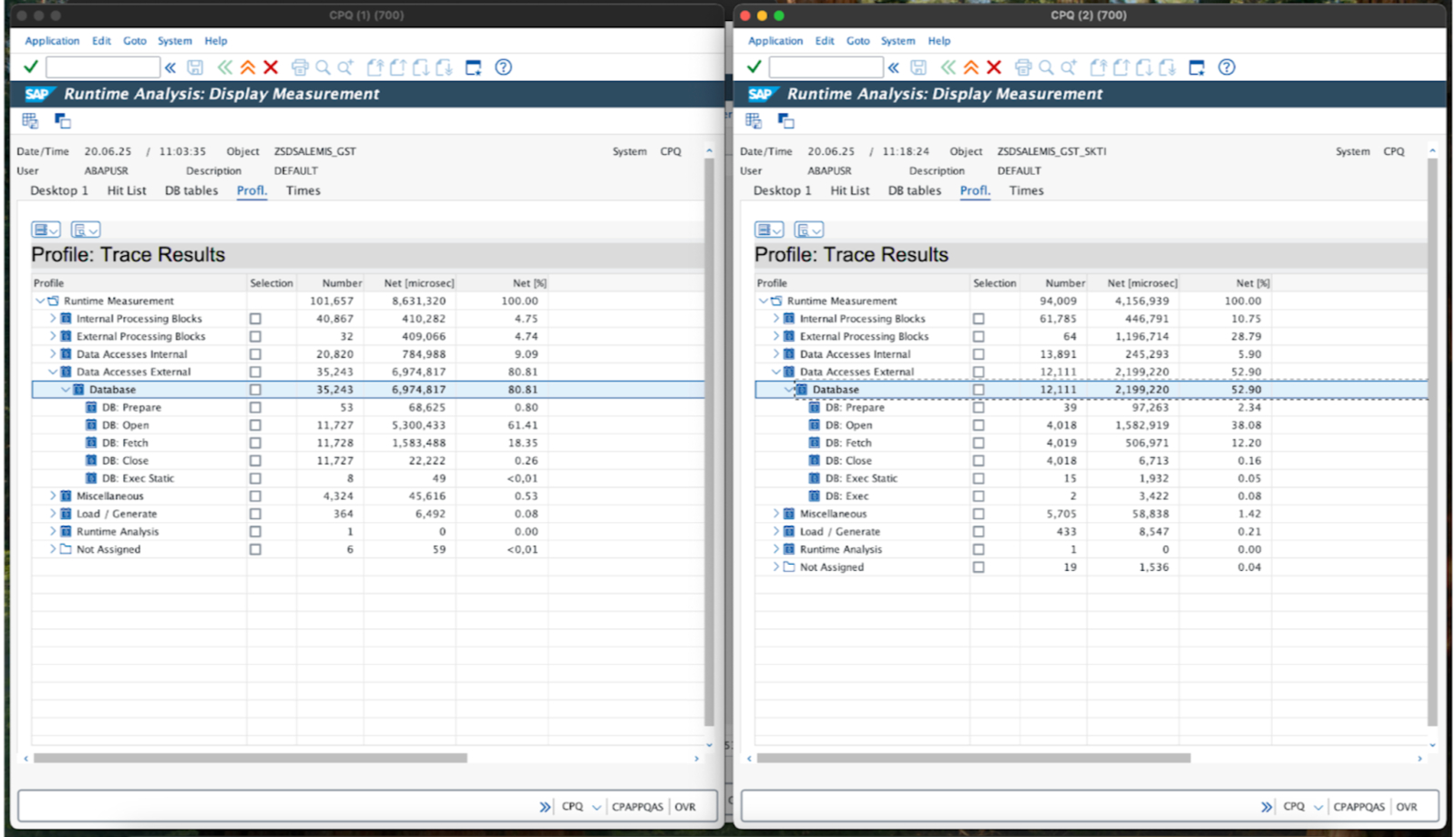Click the table layout icon below title in CPQ (1)

tap(30, 120)
